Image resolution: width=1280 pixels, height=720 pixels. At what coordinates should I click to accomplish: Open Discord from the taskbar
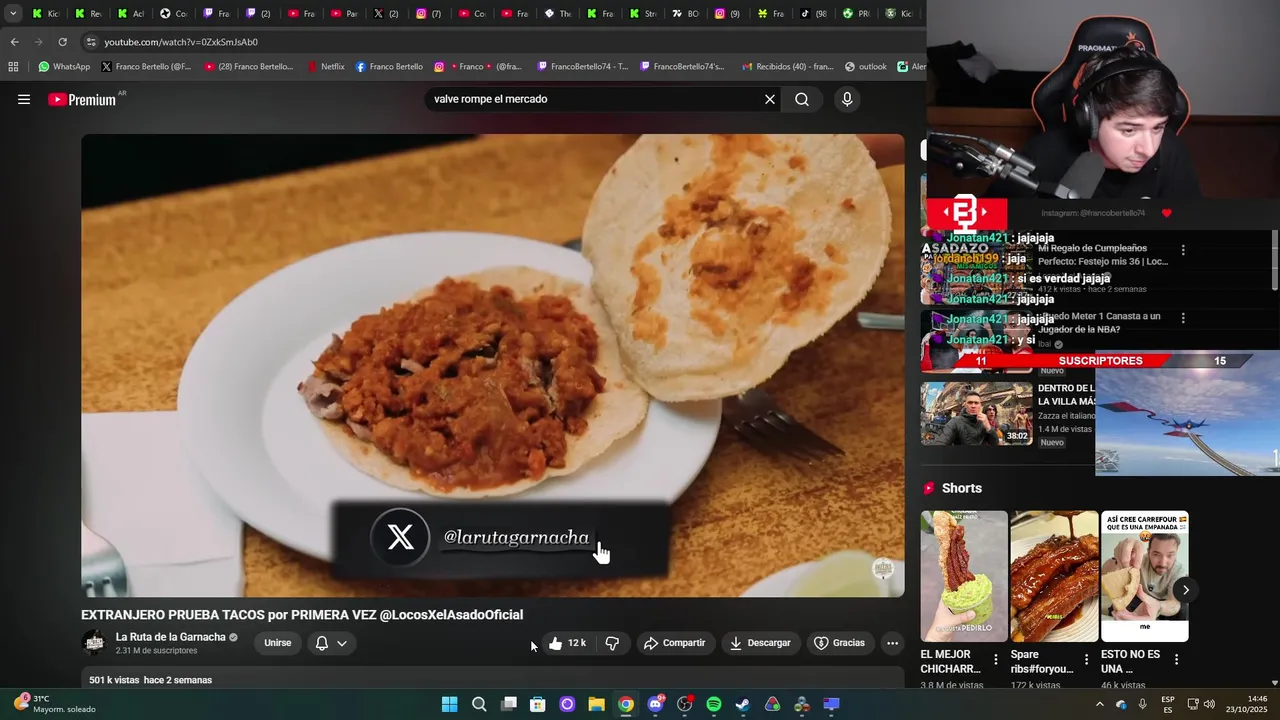pos(655,704)
